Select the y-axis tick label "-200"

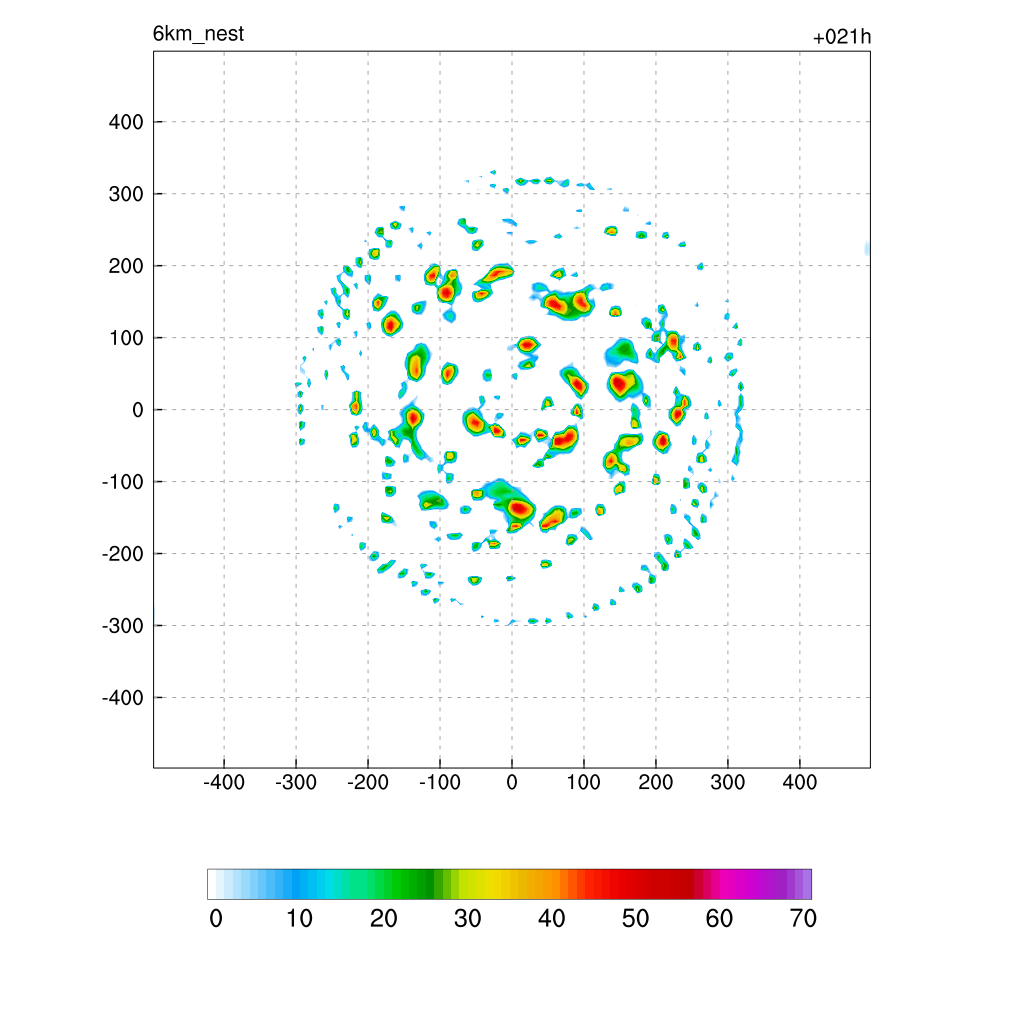[123, 554]
